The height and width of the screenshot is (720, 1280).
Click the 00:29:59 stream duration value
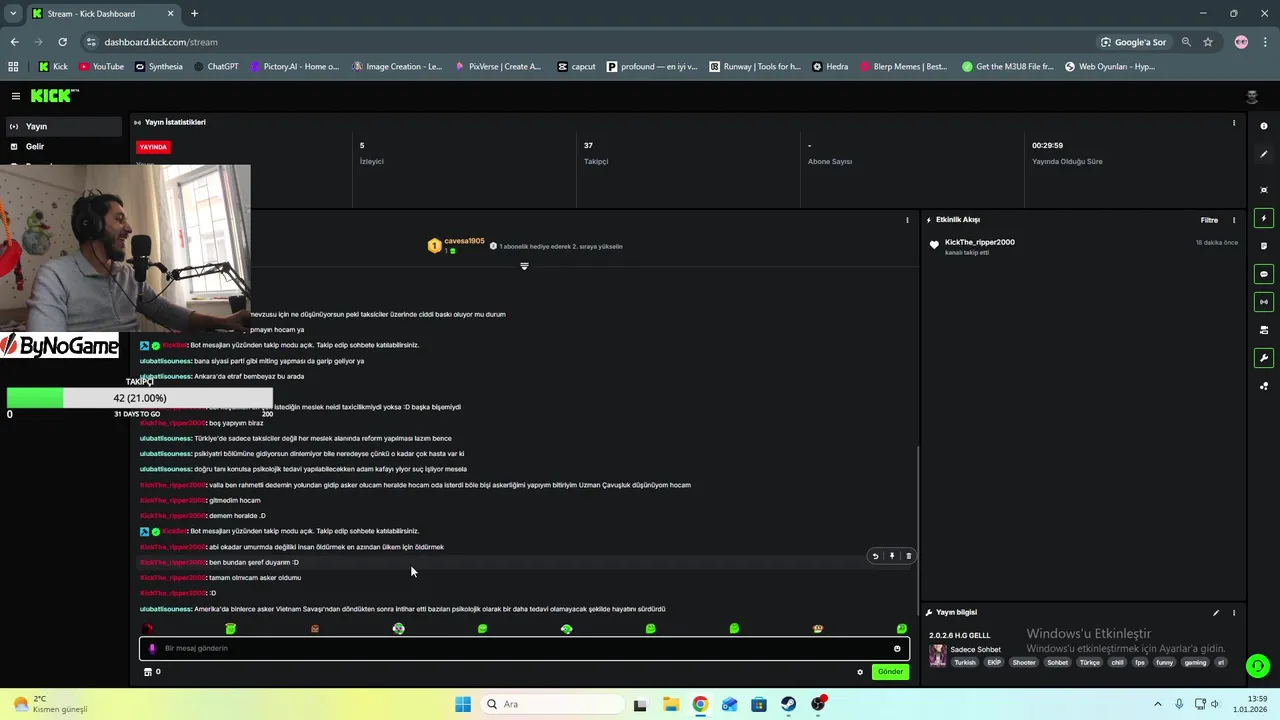[1047, 146]
